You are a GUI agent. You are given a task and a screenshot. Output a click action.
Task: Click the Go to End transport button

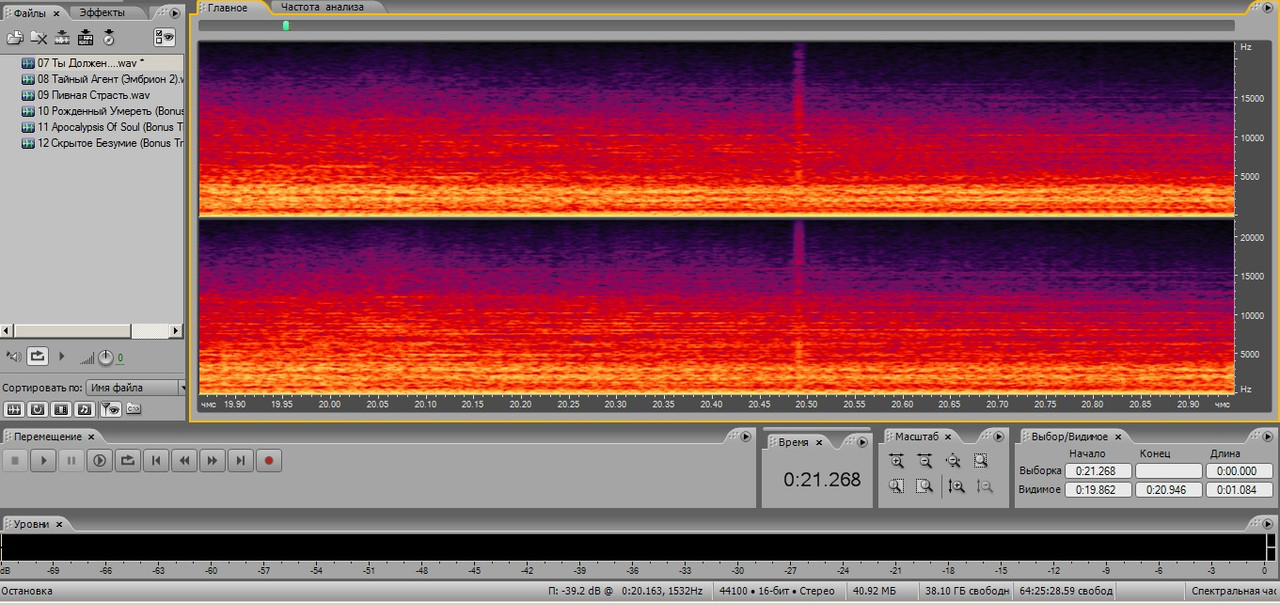coord(240,461)
